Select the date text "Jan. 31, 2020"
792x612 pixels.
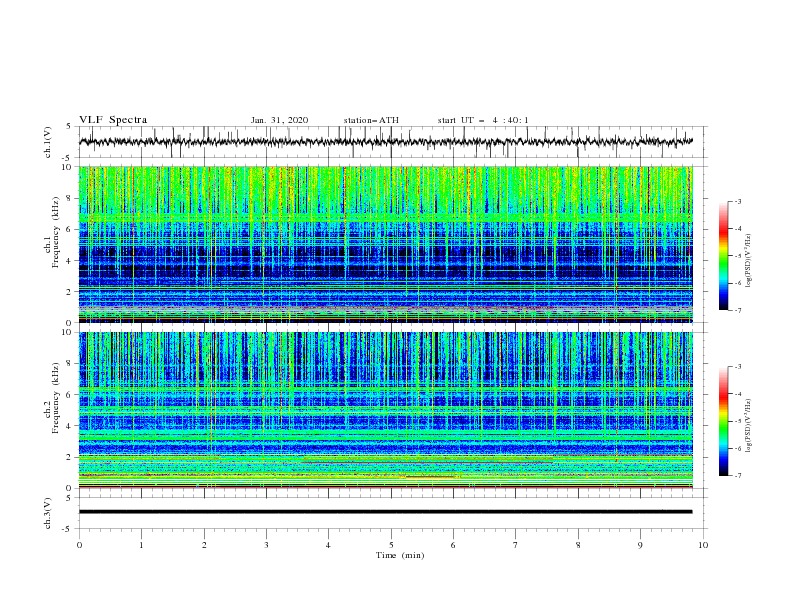[279, 120]
